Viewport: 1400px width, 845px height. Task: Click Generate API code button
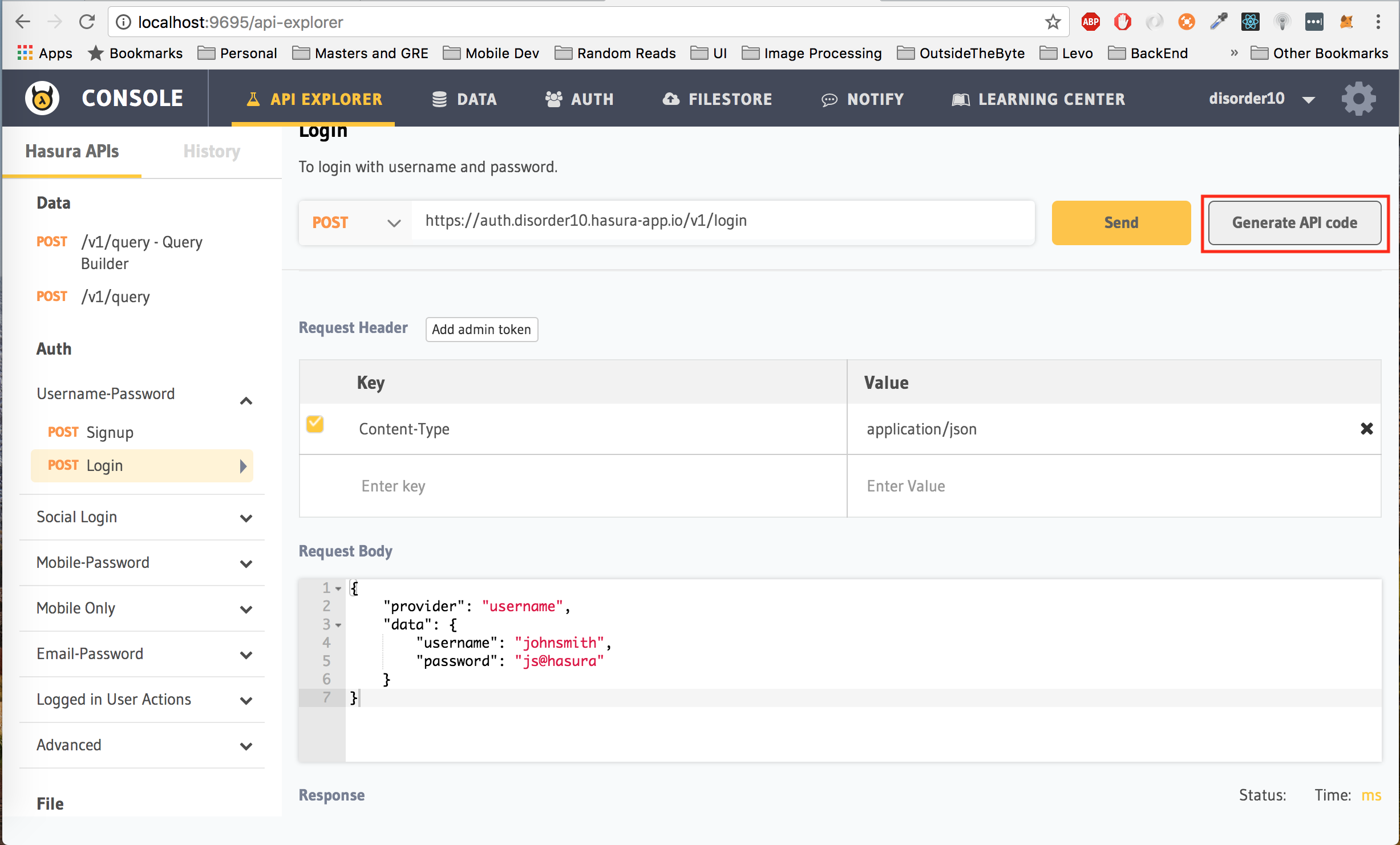coord(1294,222)
